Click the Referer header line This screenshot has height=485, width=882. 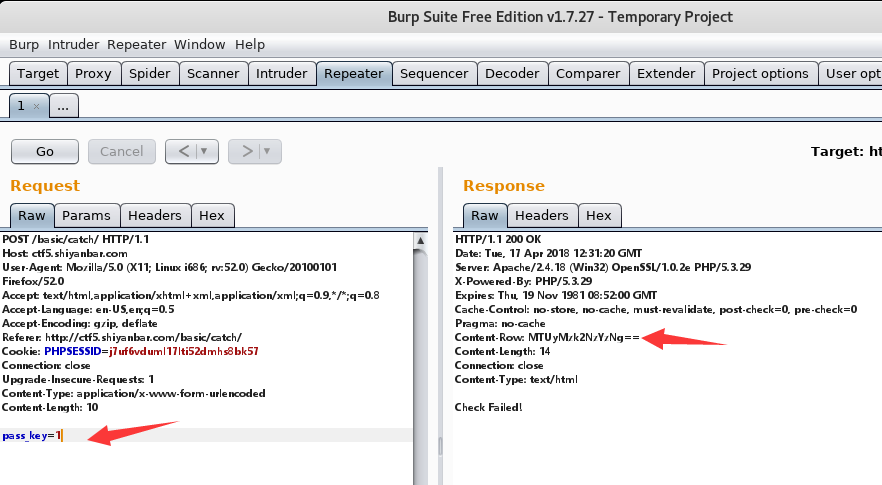coord(122,338)
